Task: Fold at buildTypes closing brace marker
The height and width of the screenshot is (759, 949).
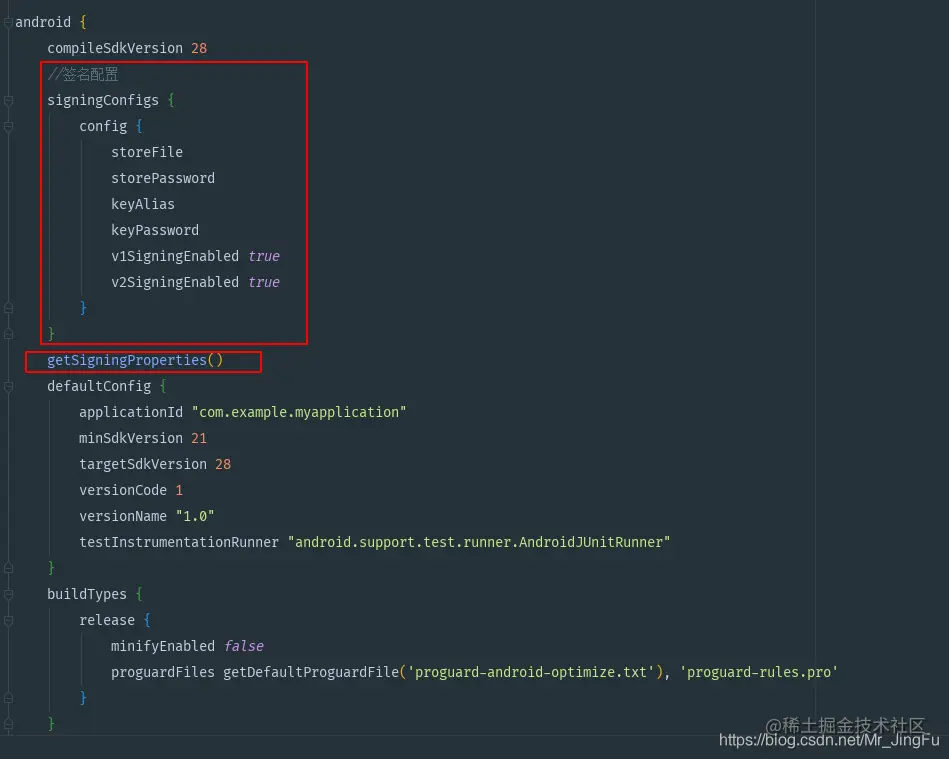Action: (8, 724)
